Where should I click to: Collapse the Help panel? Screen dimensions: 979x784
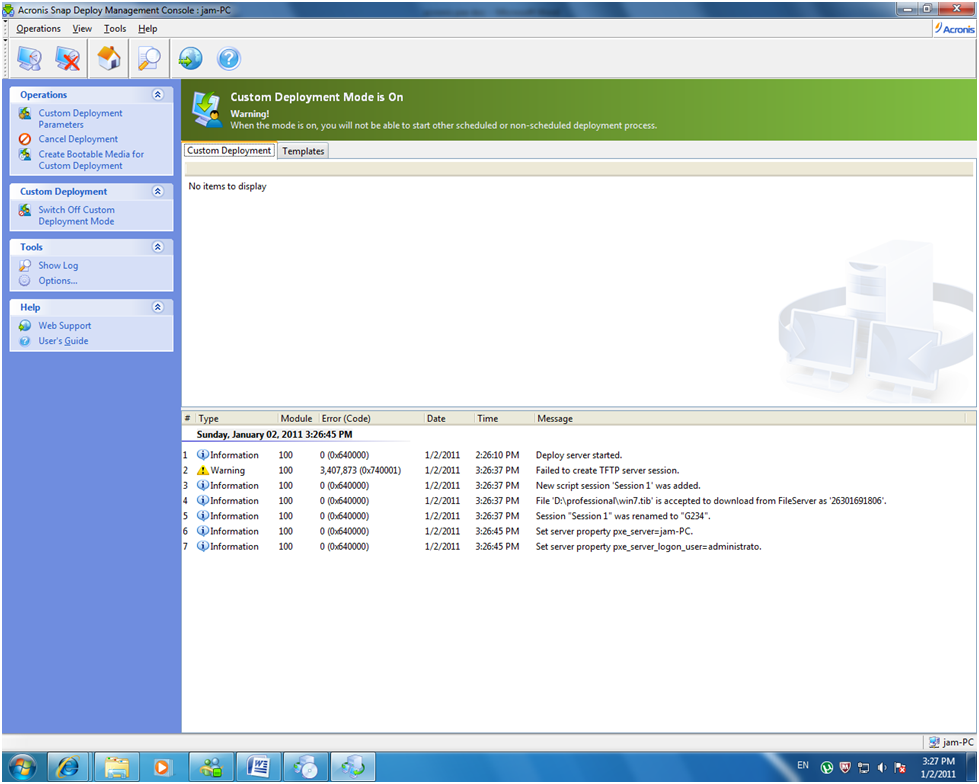[x=158, y=307]
